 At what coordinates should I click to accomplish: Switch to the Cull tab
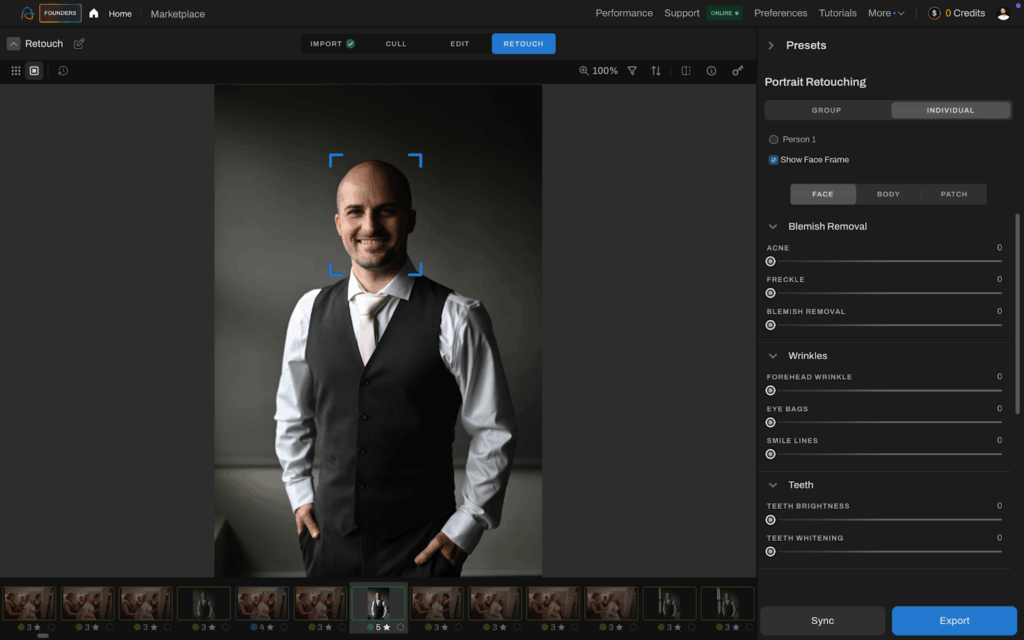(396, 44)
